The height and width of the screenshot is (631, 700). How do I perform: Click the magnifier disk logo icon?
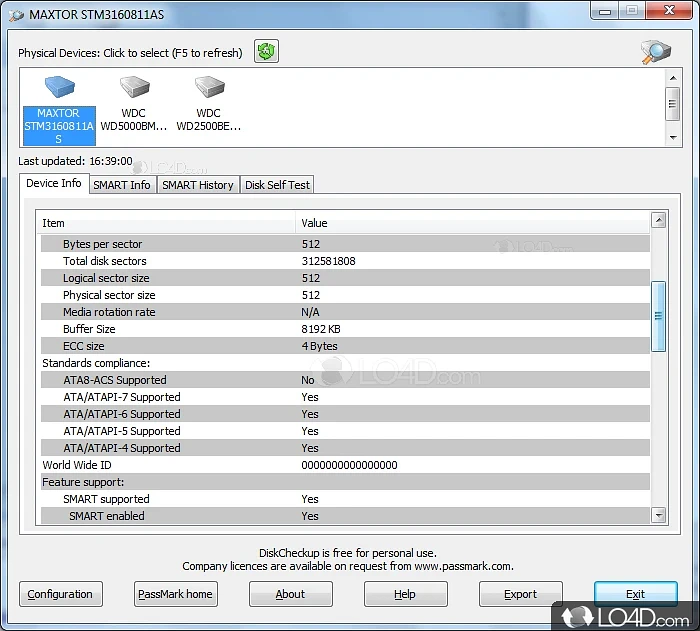pyautogui.click(x=656, y=52)
